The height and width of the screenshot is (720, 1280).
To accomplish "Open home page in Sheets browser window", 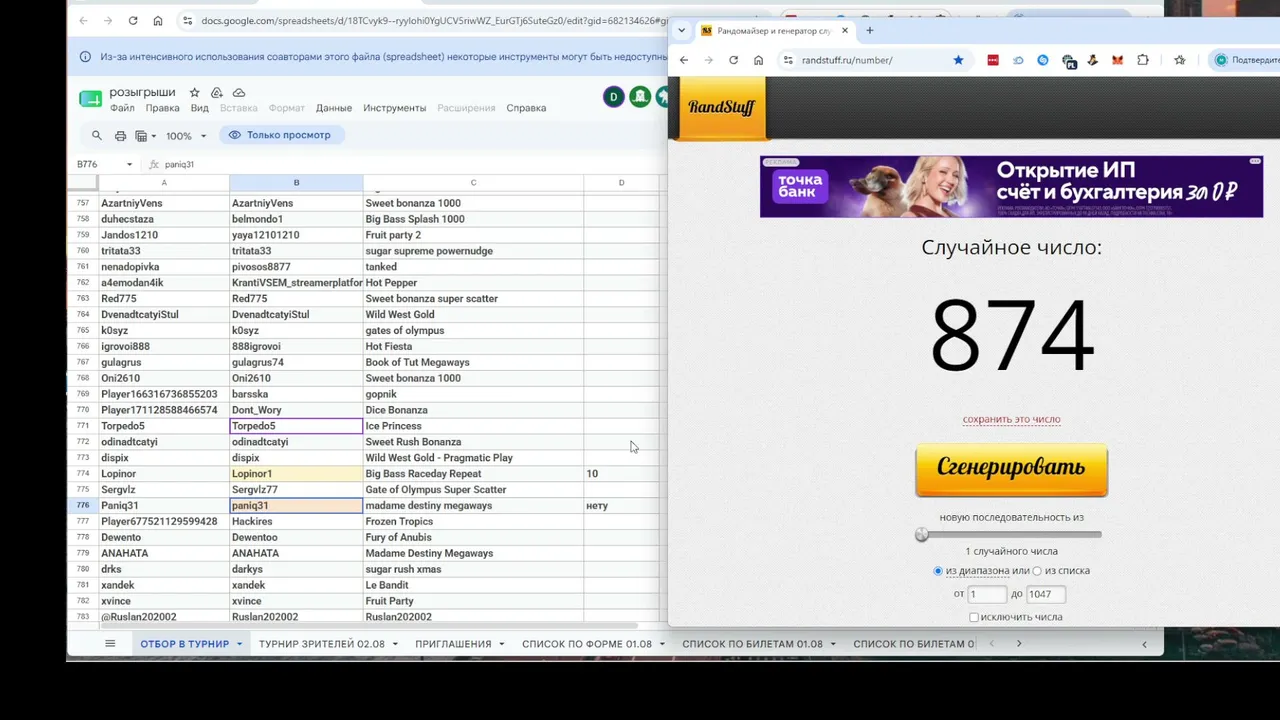I will click(x=158, y=20).
